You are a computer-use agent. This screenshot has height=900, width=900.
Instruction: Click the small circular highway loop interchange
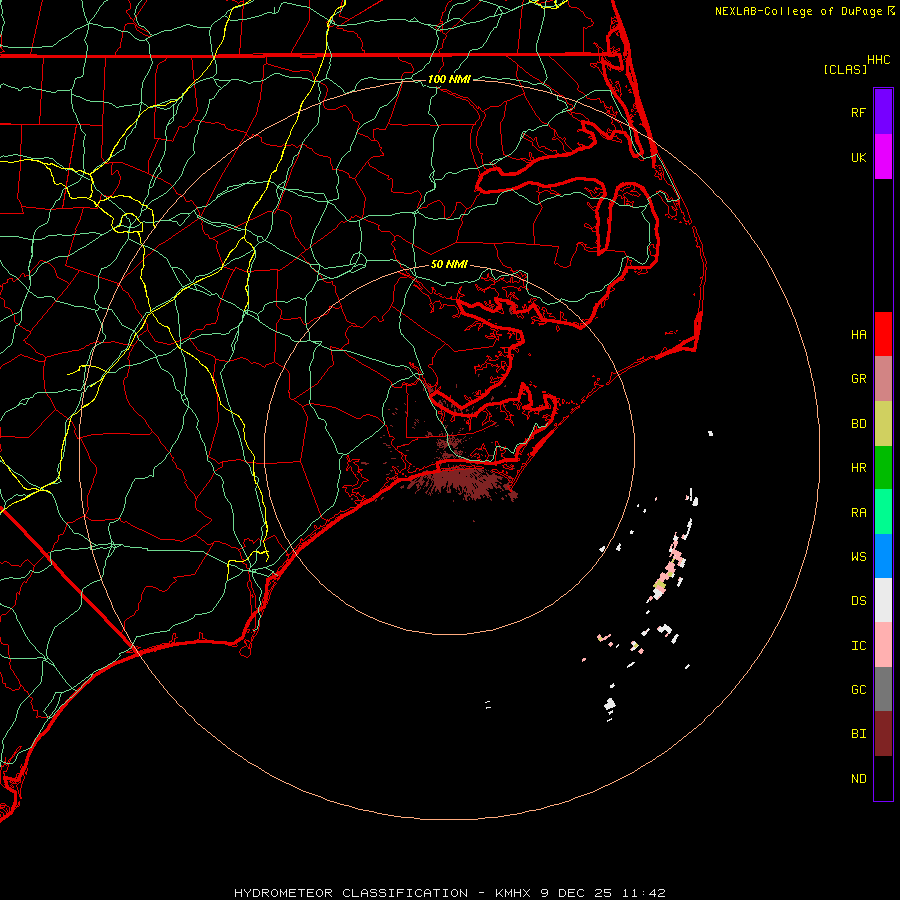pos(129,221)
